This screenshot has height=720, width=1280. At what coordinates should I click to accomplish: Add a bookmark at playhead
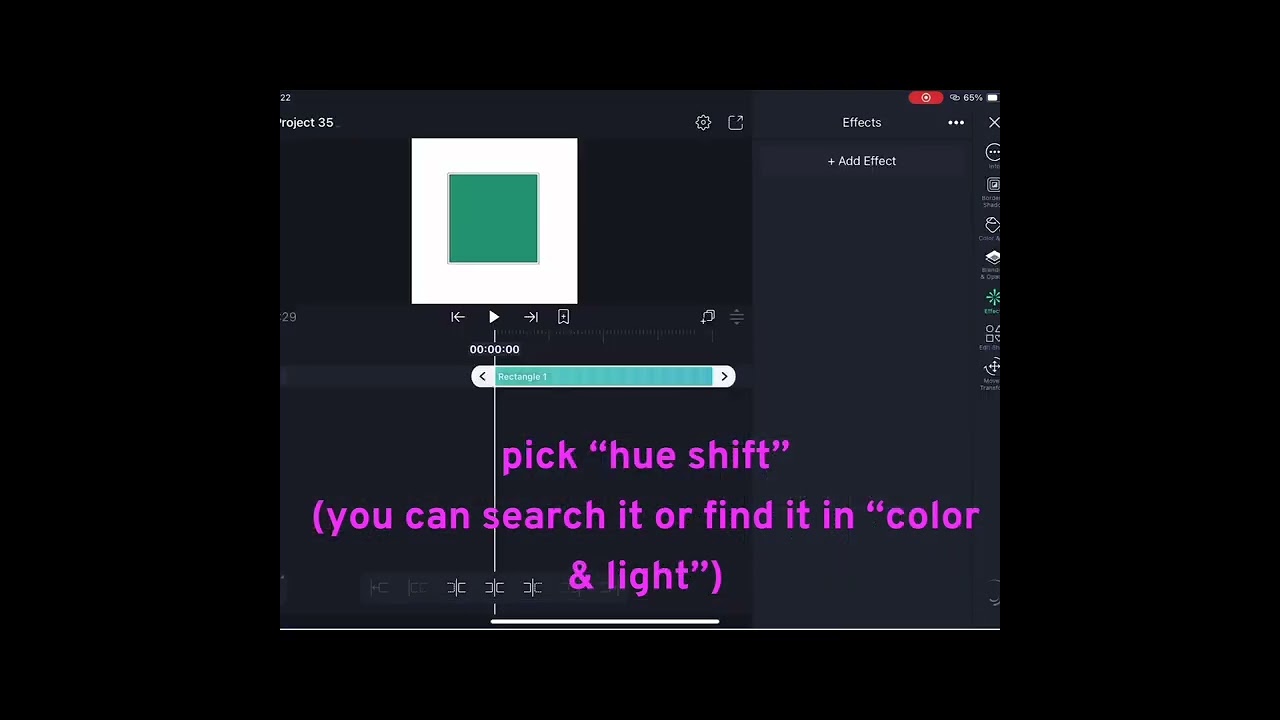[x=564, y=317]
